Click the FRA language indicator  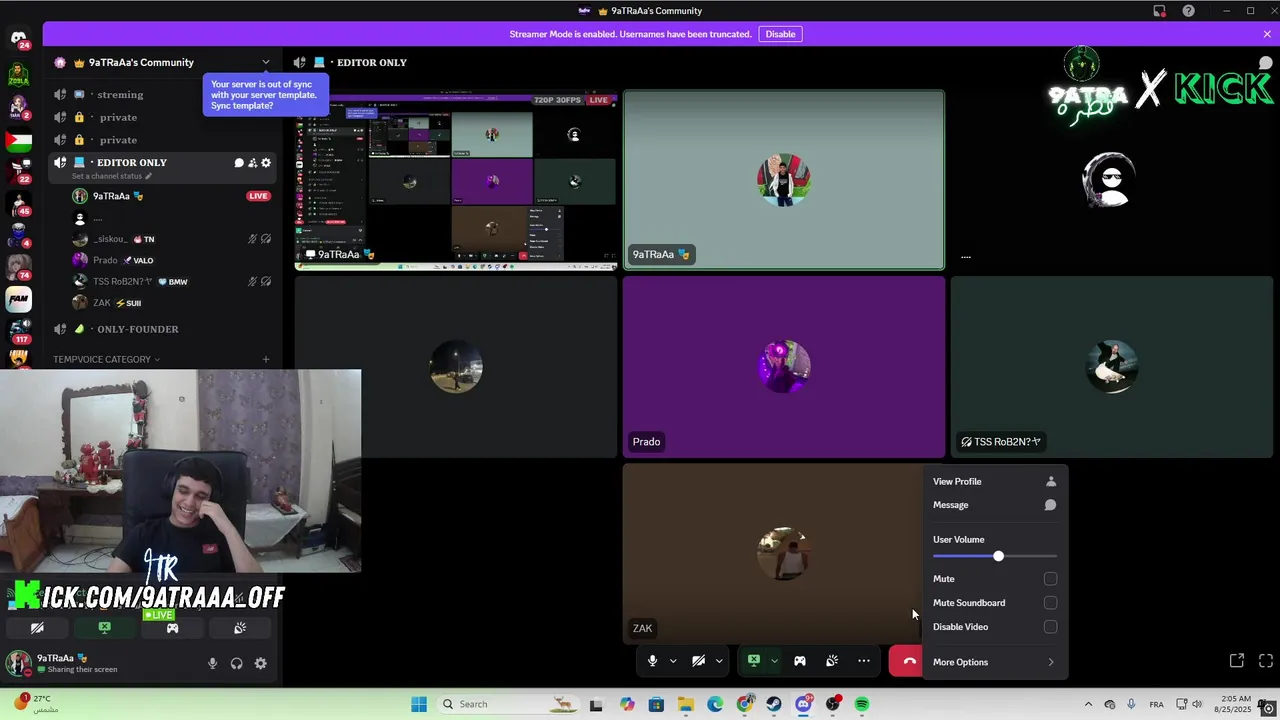point(1157,704)
